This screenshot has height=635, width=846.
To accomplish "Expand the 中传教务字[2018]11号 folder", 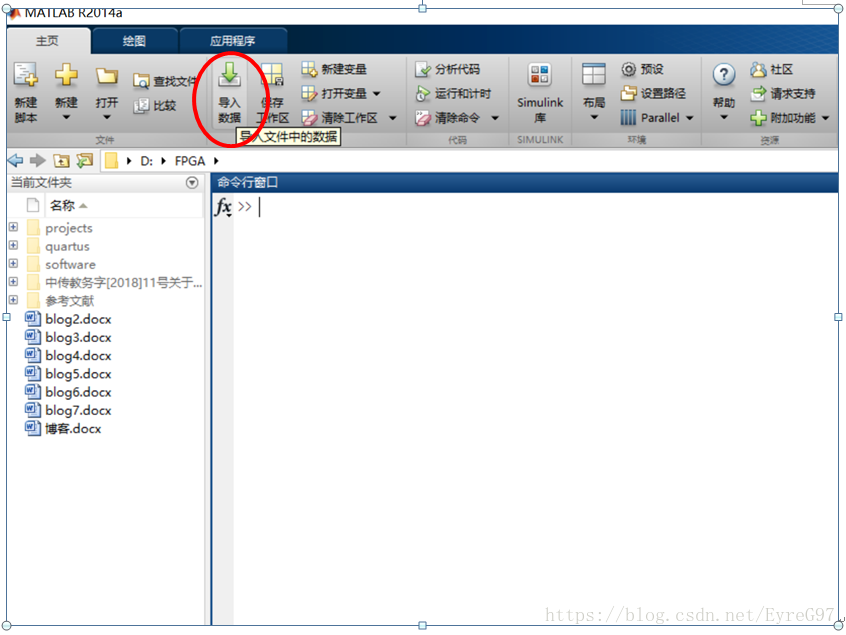I will tap(13, 282).
